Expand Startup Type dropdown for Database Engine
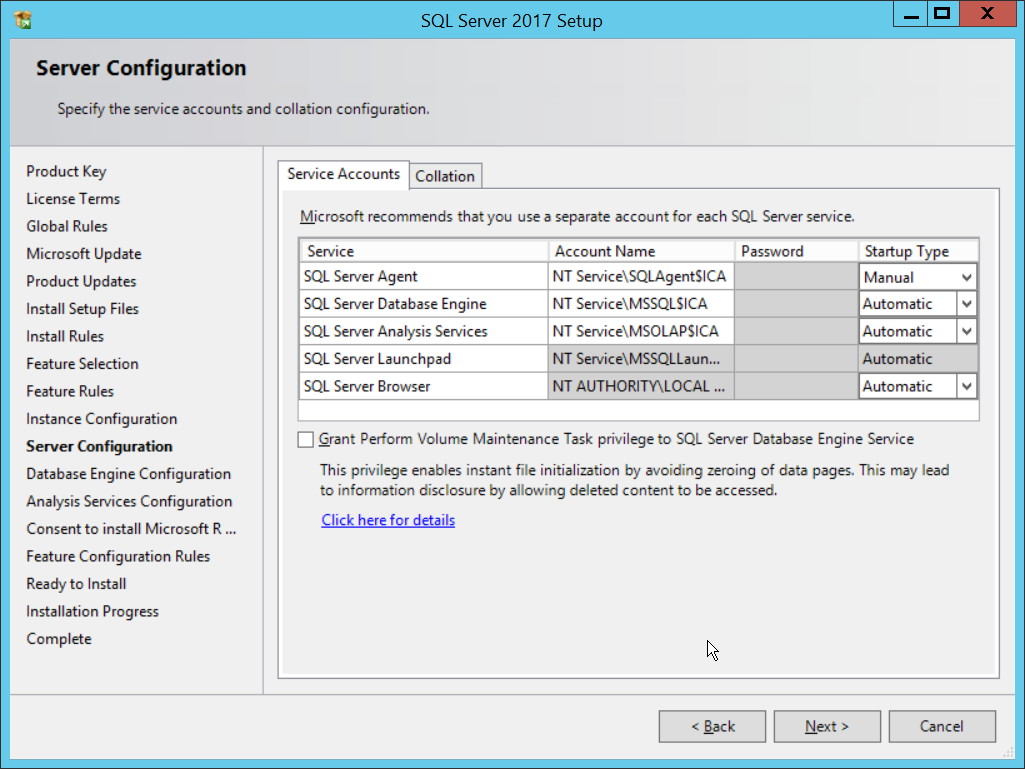1025x769 pixels. 966,304
